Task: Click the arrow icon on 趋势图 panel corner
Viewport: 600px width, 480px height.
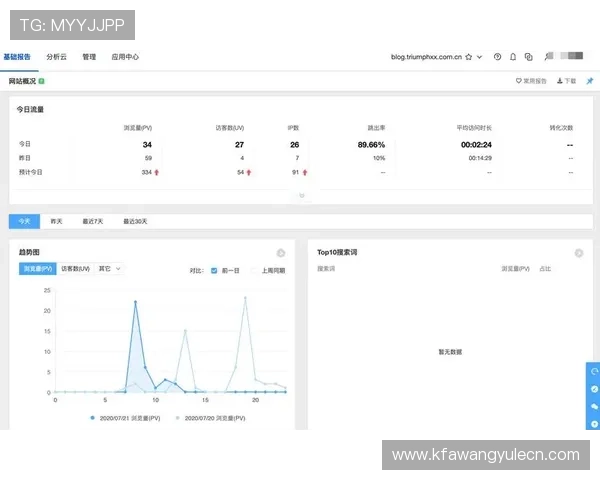Action: pyautogui.click(x=281, y=253)
